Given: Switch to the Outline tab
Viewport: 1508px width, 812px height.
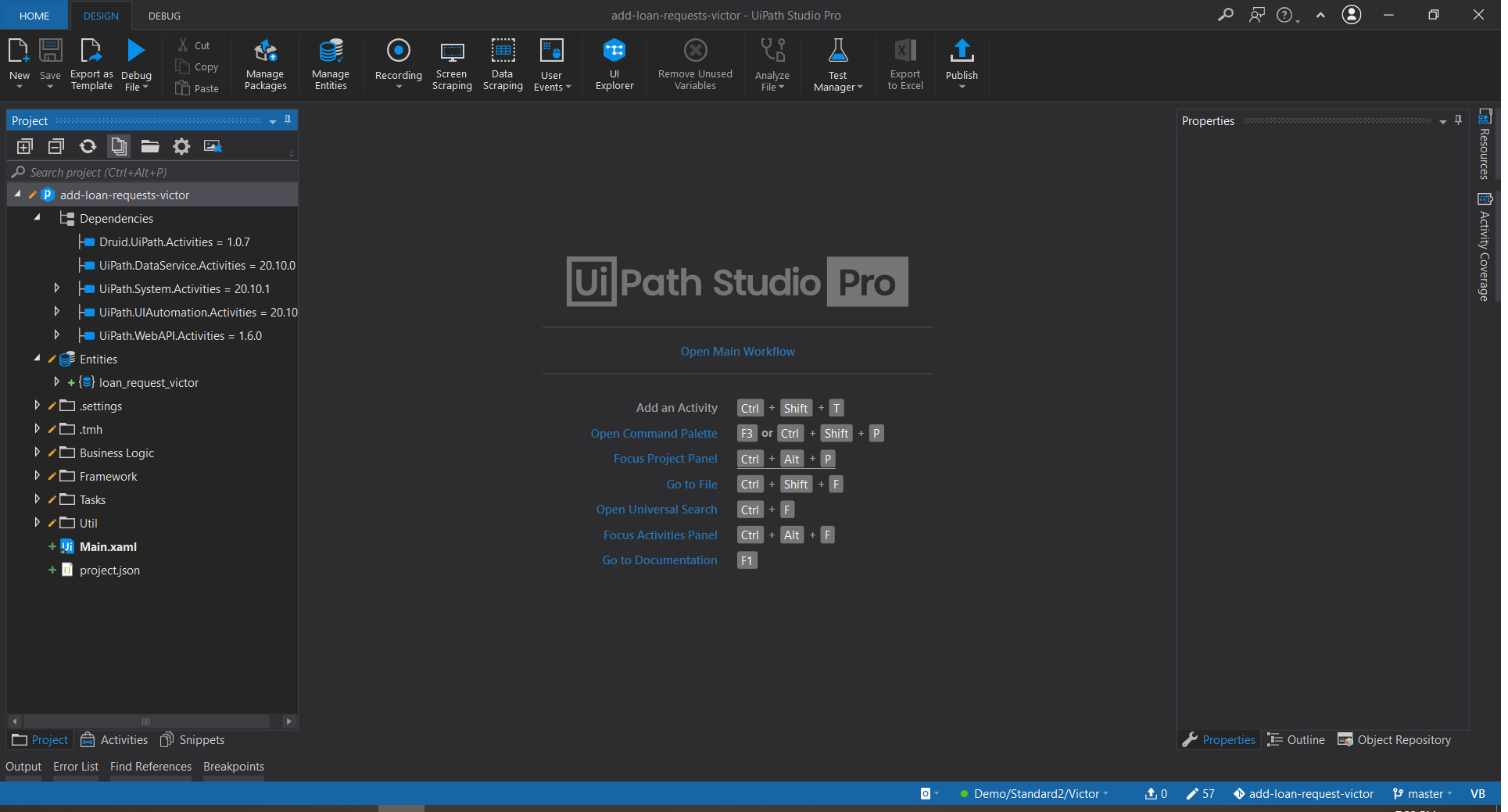Looking at the screenshot, I should pyautogui.click(x=1296, y=740).
